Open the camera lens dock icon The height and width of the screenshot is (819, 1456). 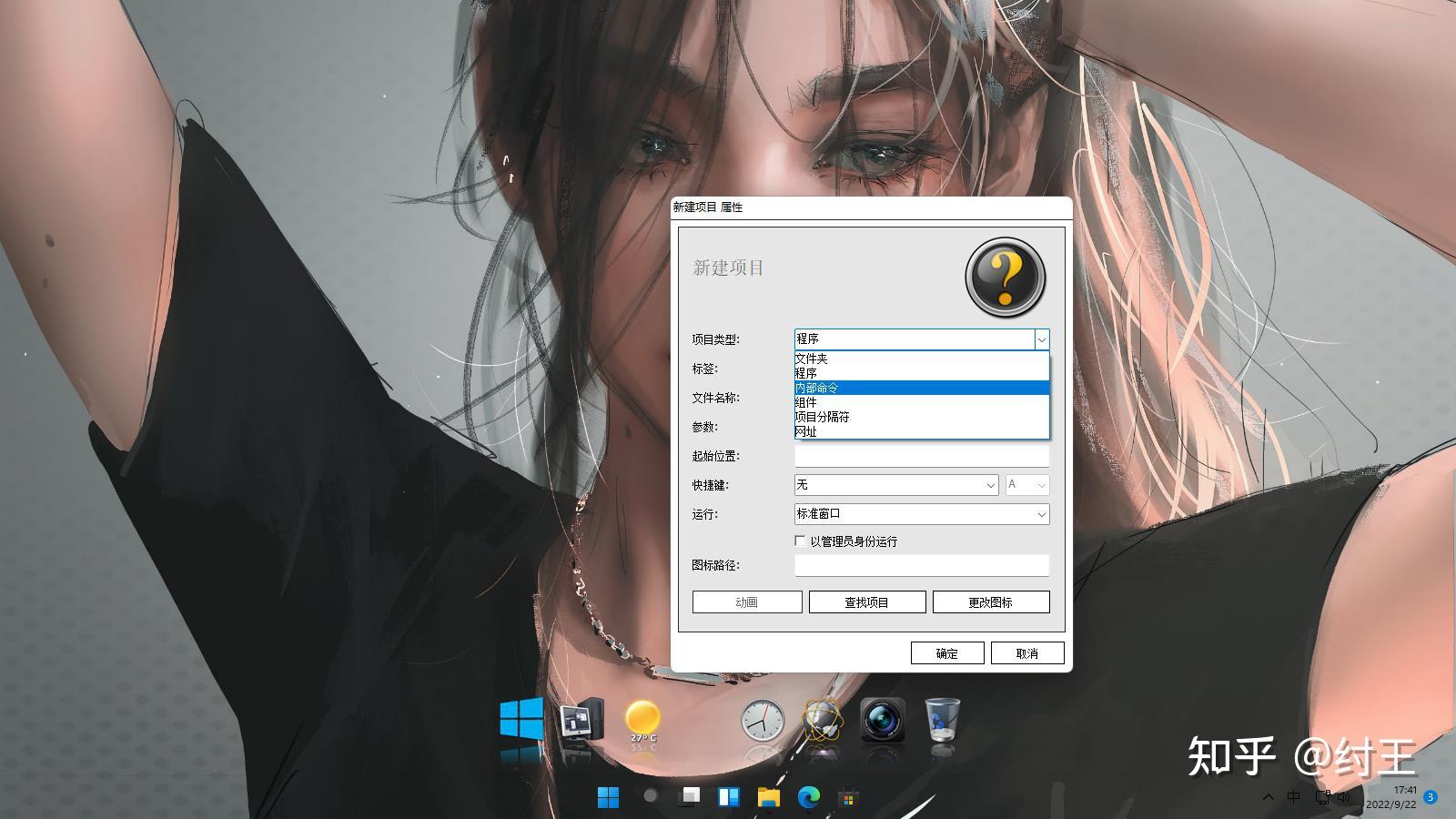(x=882, y=720)
